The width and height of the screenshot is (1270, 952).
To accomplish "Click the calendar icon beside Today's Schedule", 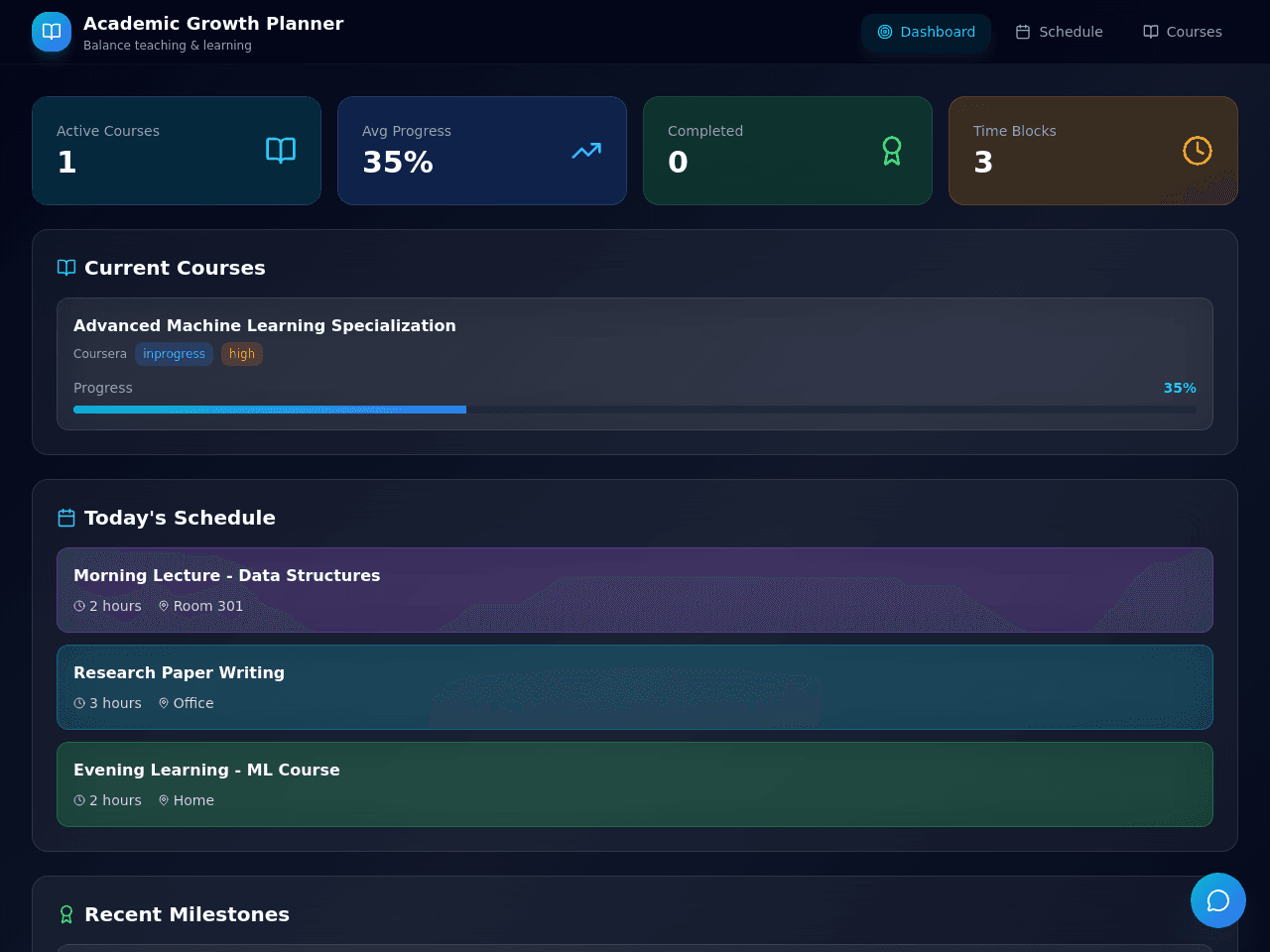I will pyautogui.click(x=66, y=518).
